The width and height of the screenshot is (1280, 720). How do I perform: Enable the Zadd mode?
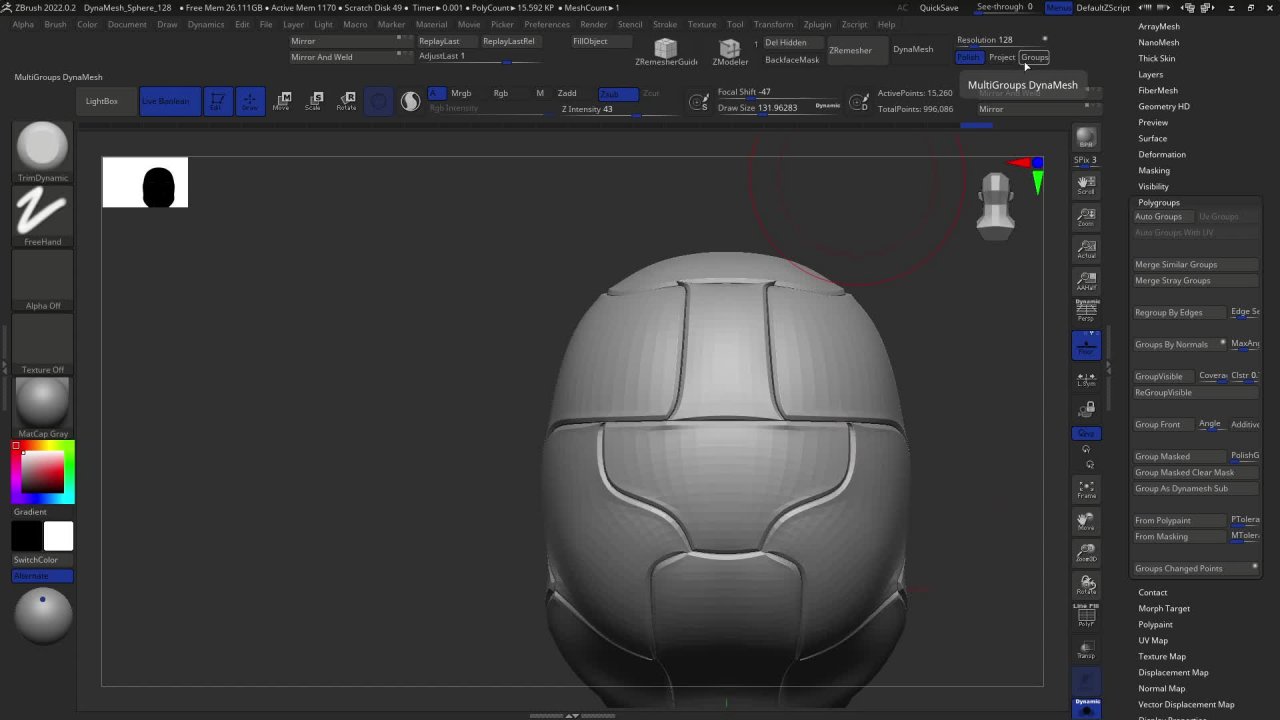pos(567,93)
